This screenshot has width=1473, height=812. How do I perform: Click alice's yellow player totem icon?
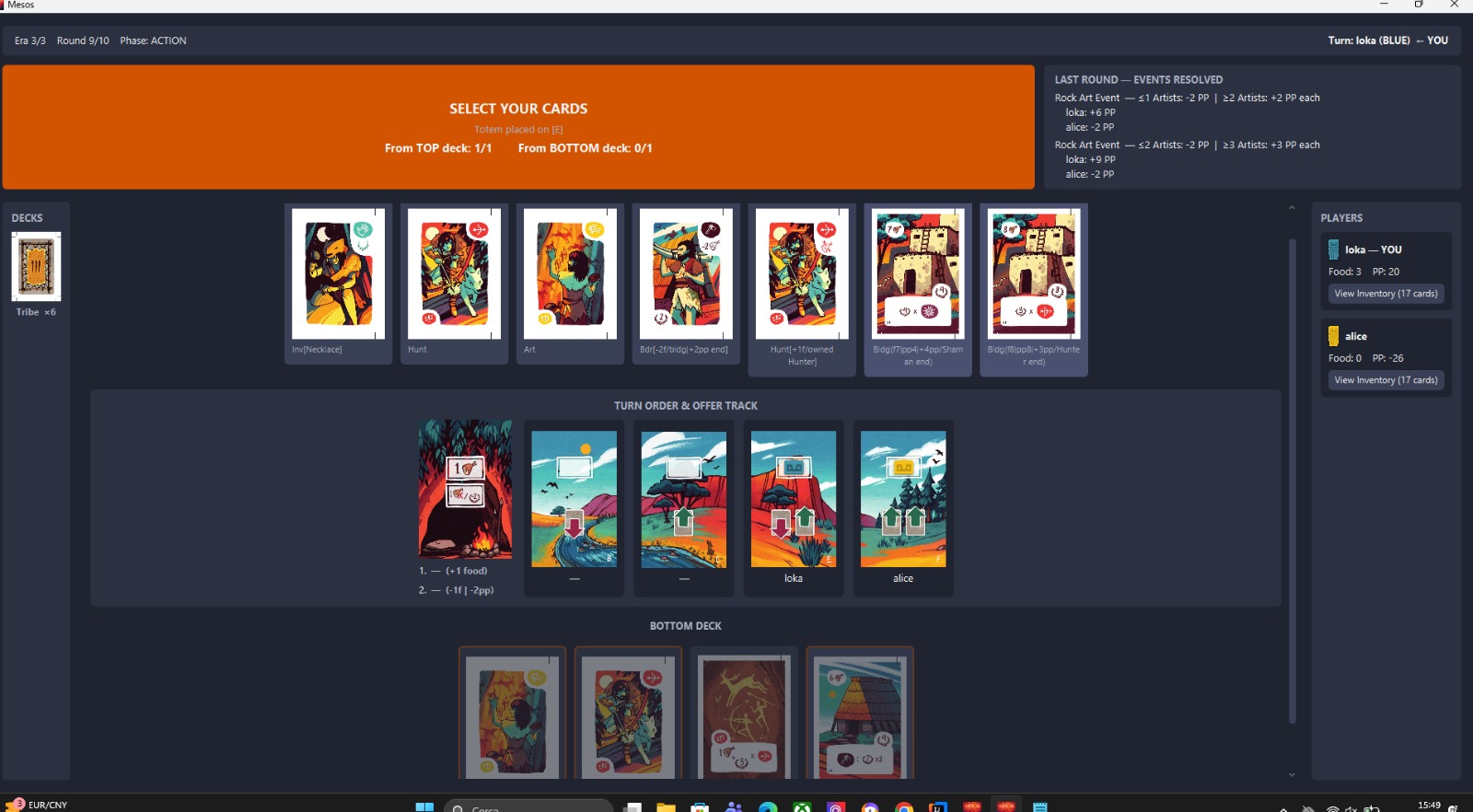1333,336
